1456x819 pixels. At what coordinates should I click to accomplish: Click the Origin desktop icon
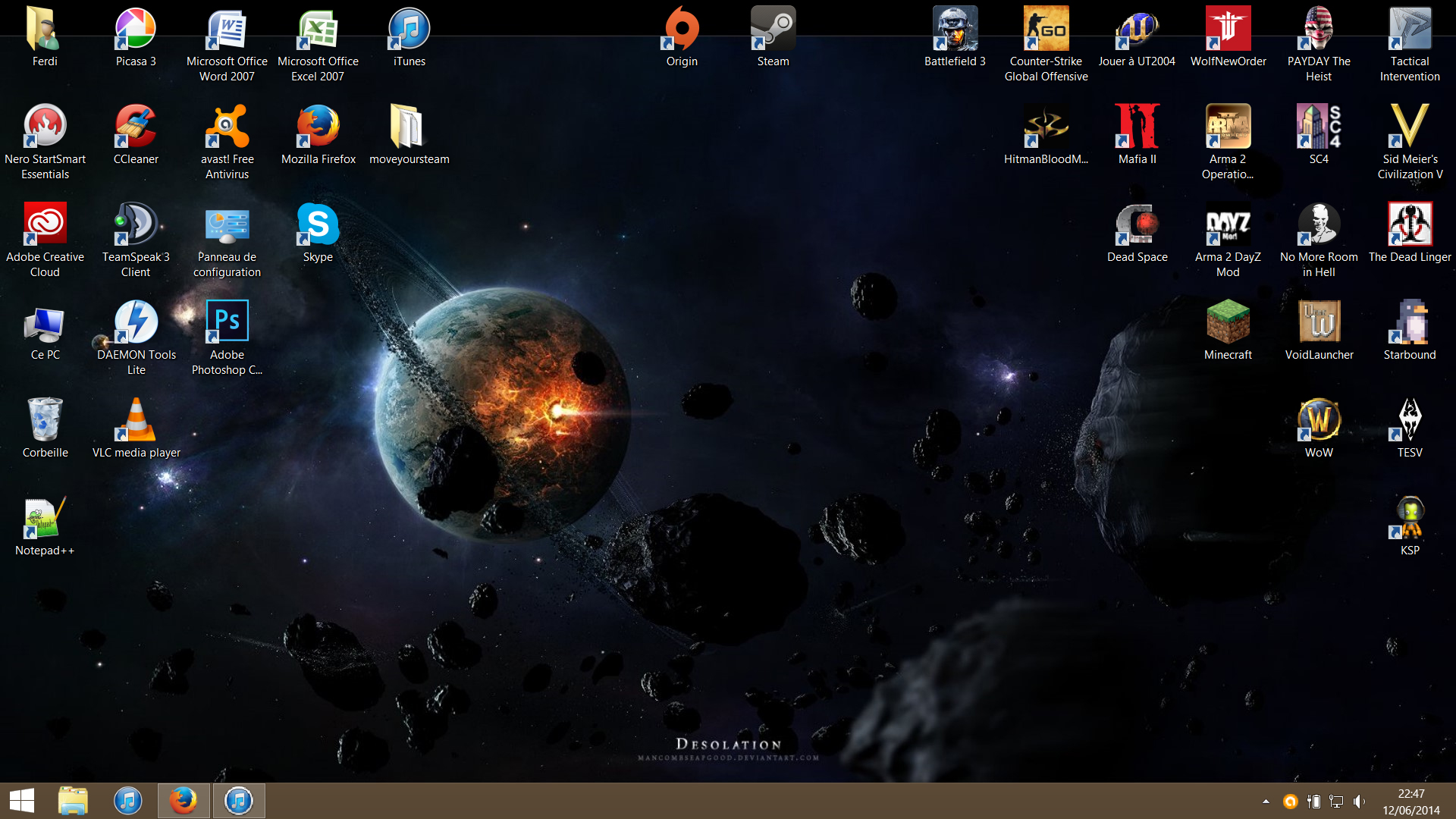pyautogui.click(x=682, y=30)
